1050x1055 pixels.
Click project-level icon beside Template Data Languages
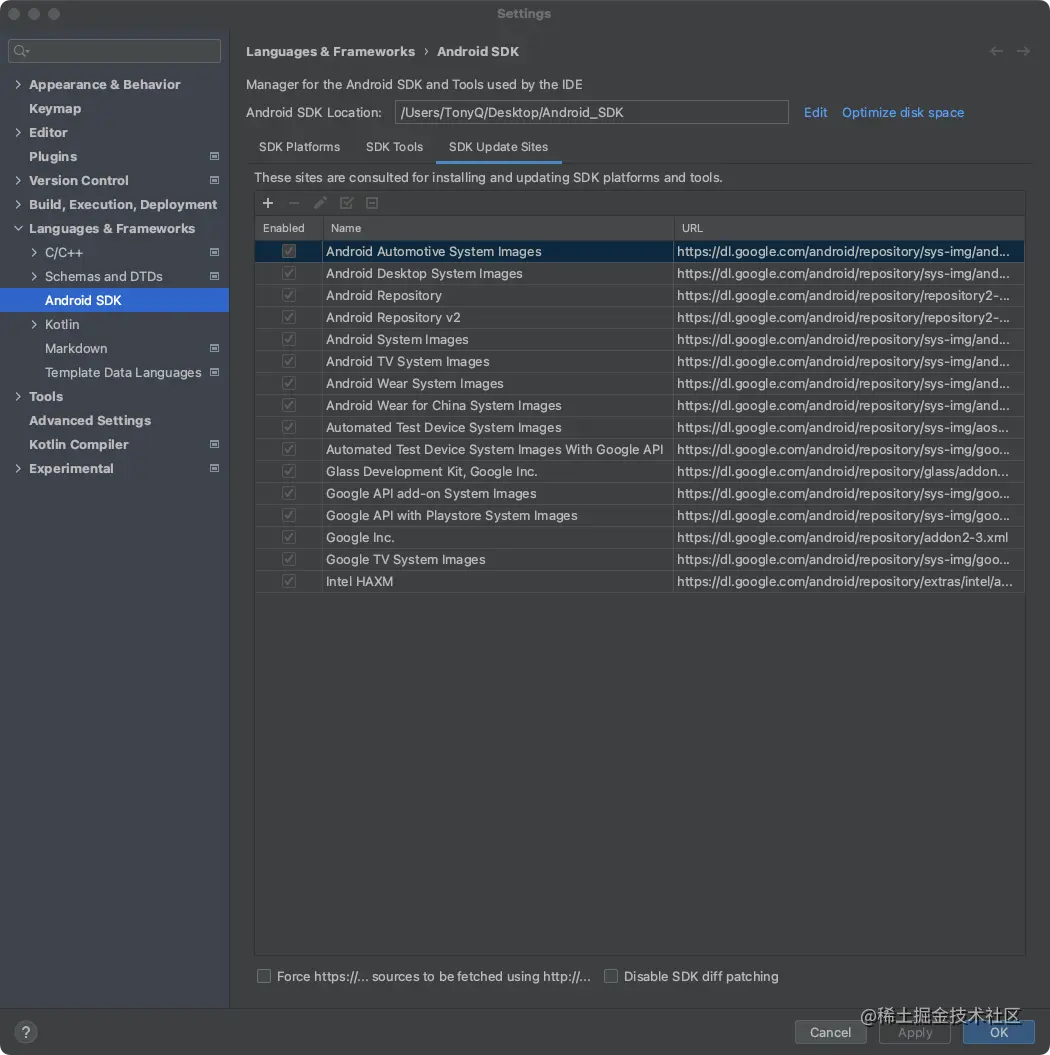[x=215, y=372]
